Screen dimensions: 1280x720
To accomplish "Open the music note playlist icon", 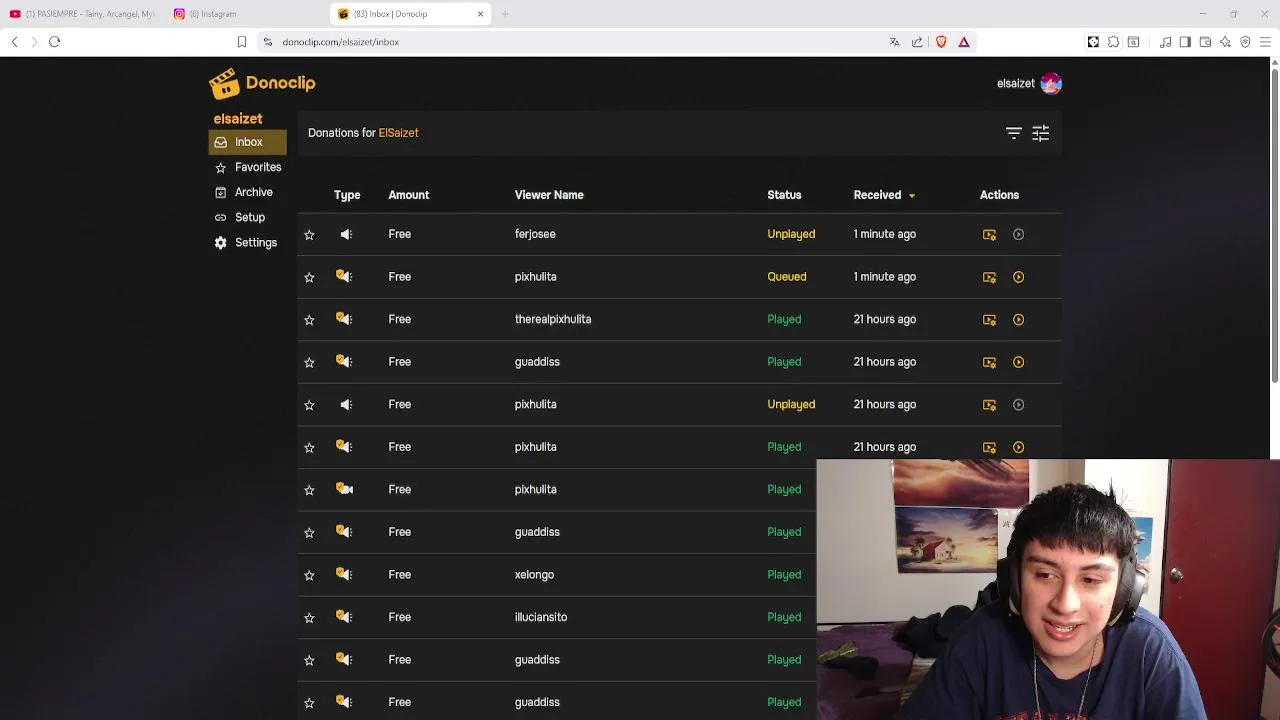I will pyautogui.click(x=1166, y=42).
